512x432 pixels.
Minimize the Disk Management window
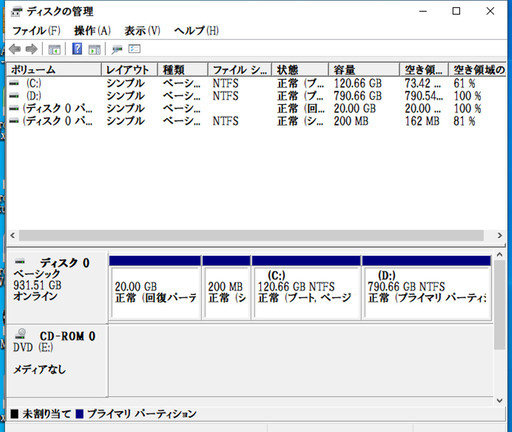[423, 11]
